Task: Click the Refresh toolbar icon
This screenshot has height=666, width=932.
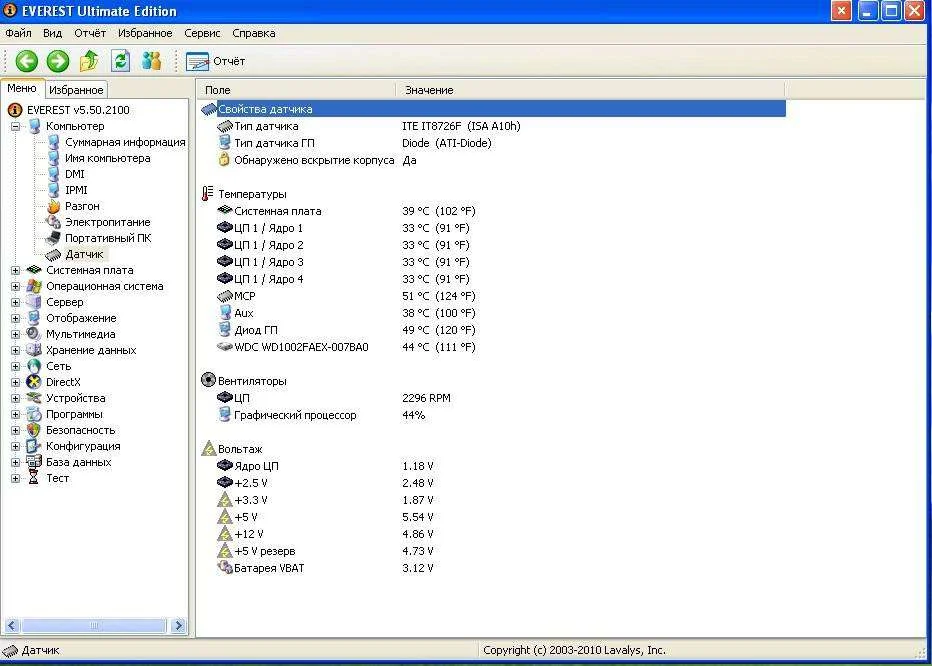Action: 121,61
